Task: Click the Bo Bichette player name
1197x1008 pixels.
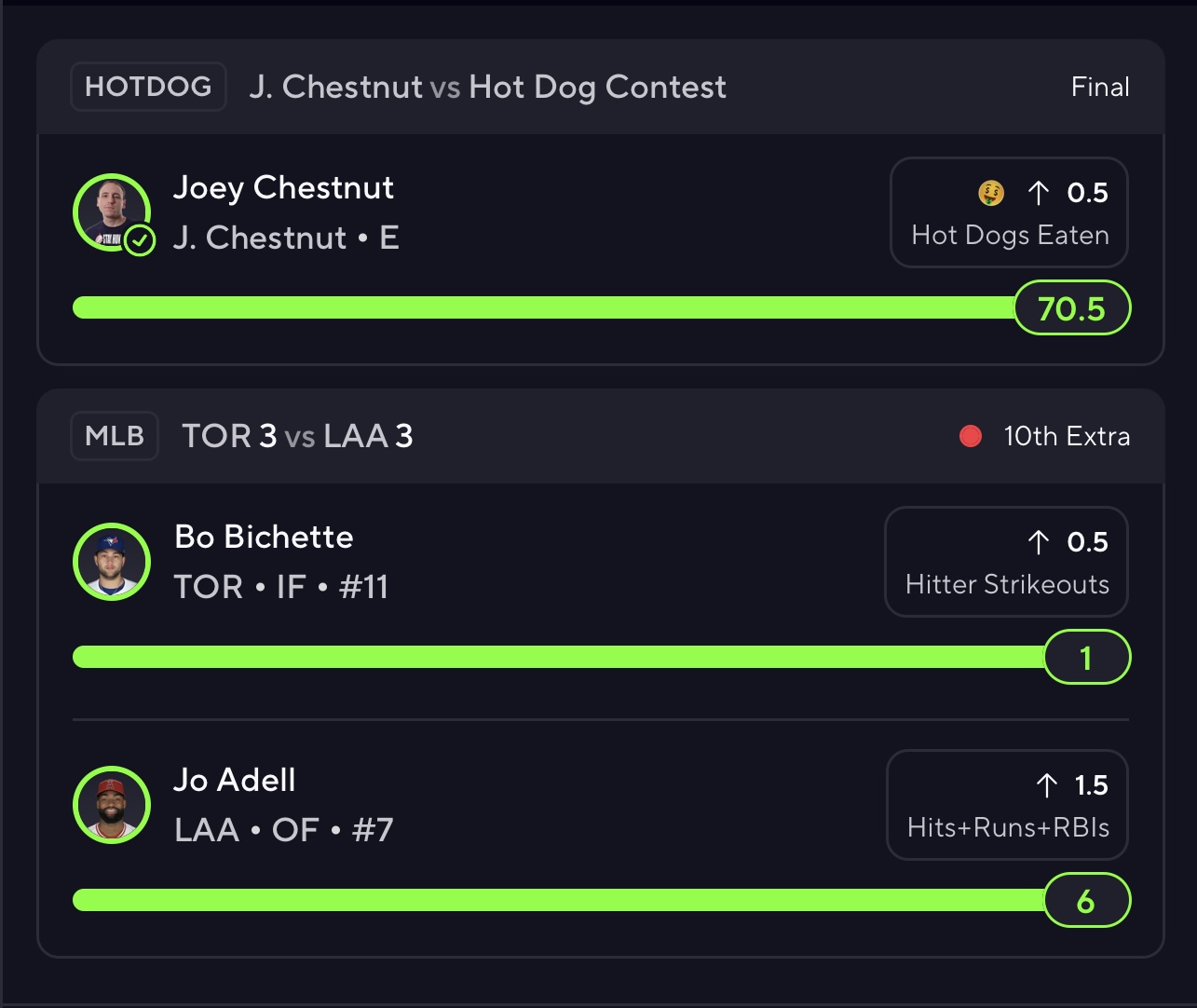Action: (x=265, y=538)
